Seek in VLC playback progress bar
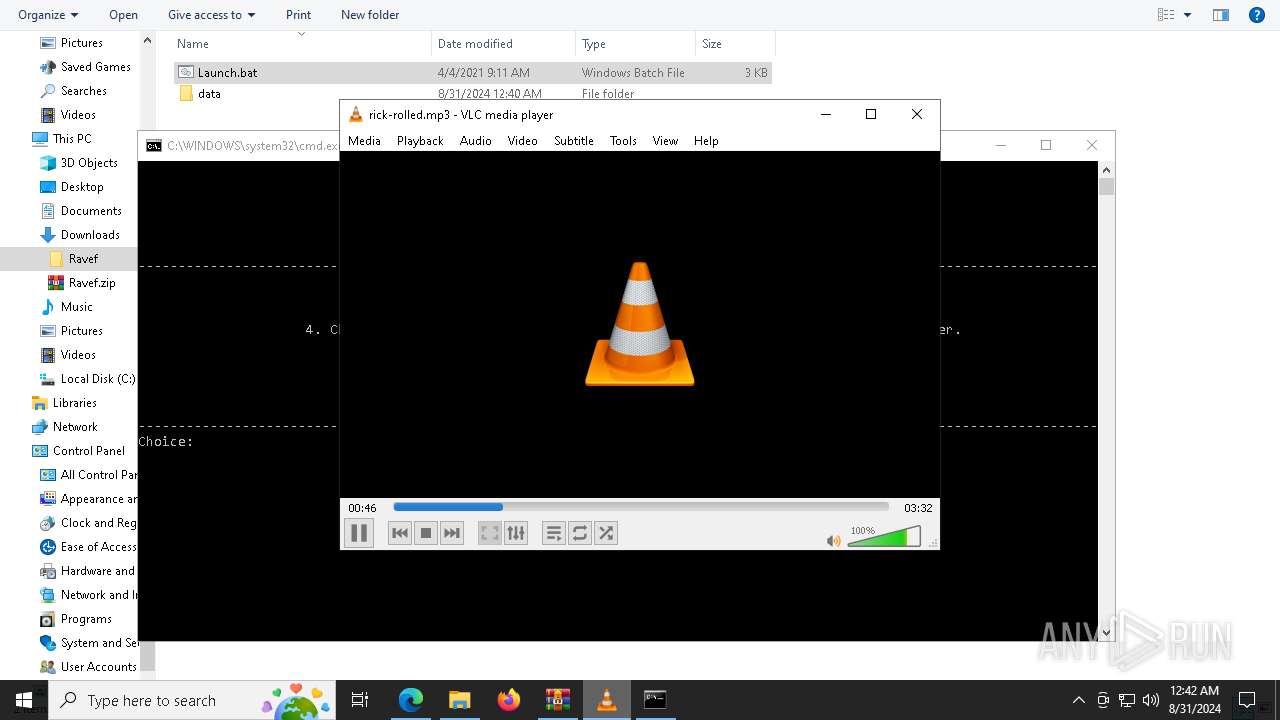1280x720 pixels. click(641, 507)
